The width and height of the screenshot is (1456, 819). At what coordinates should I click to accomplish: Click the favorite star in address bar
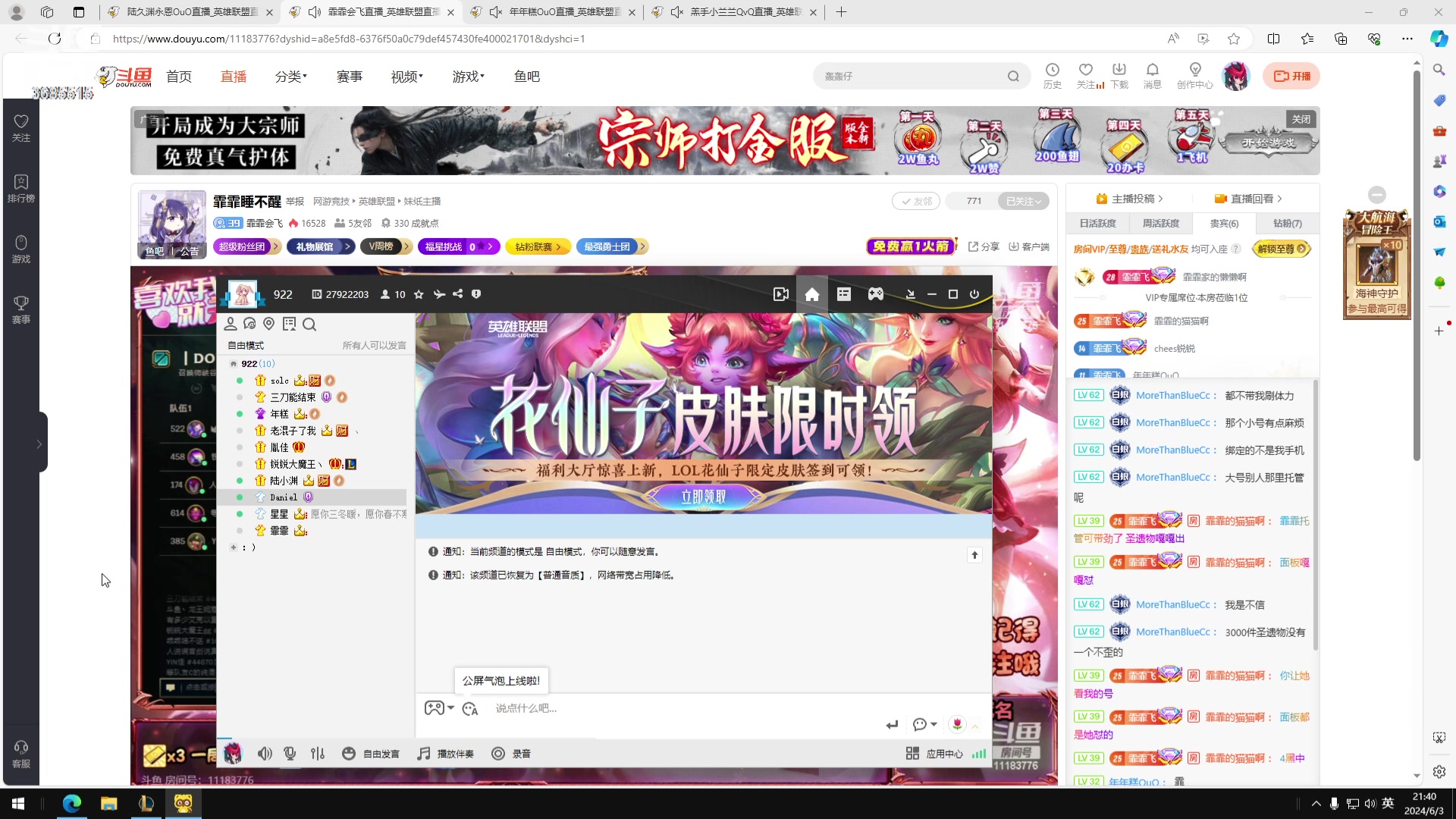click(1234, 39)
